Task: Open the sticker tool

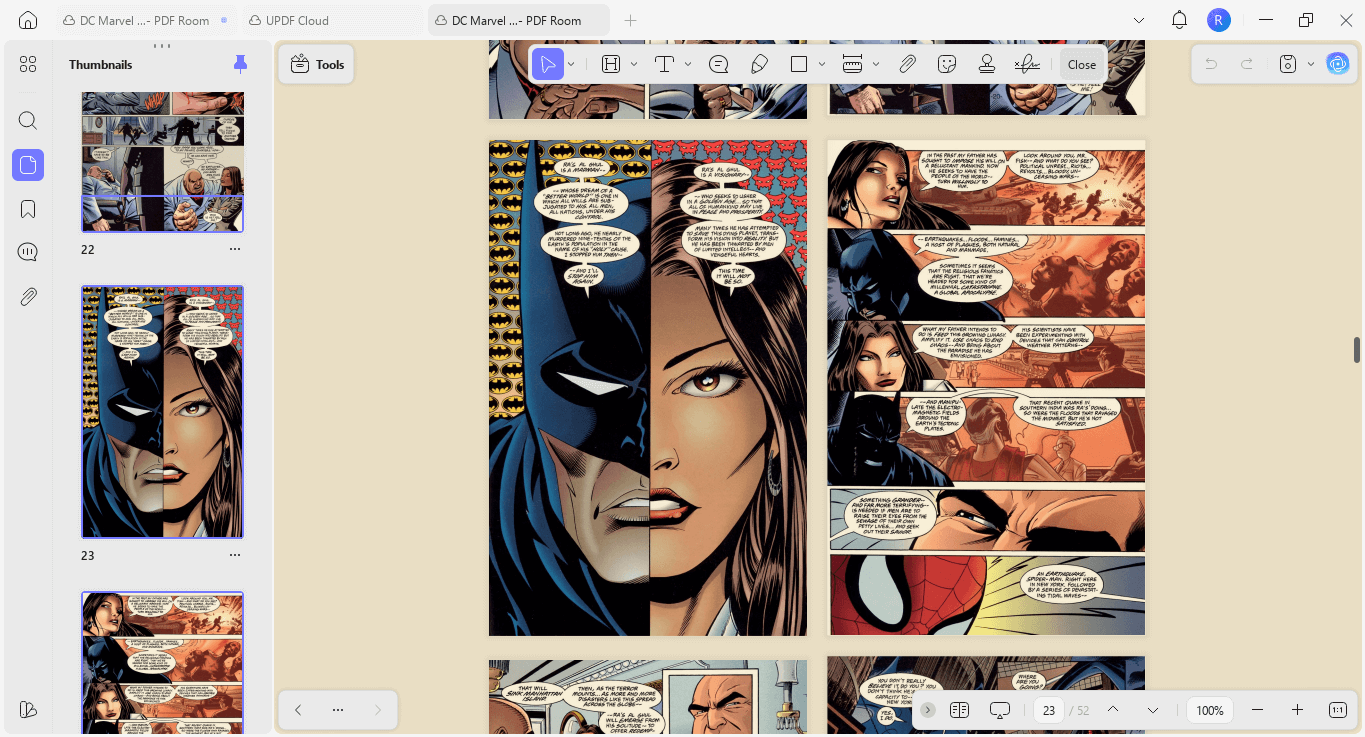Action: click(x=947, y=64)
